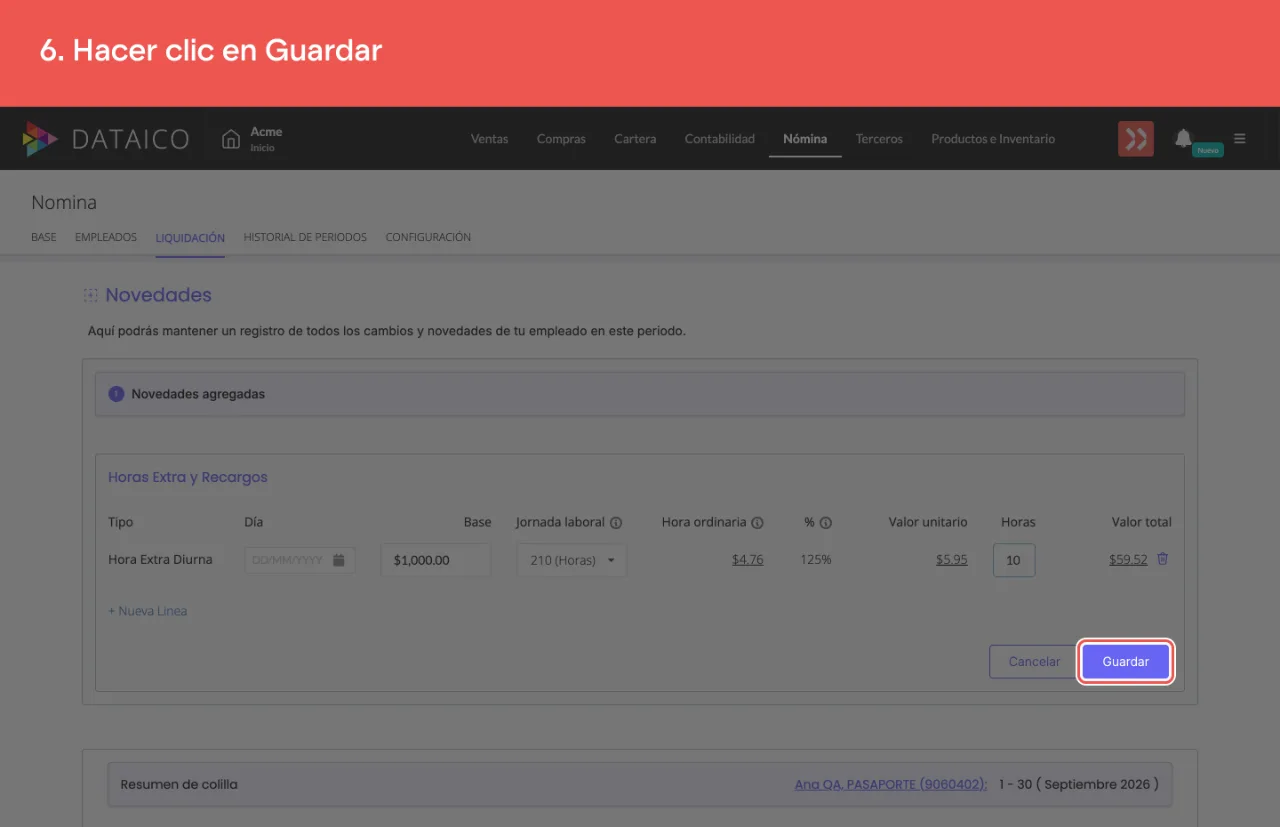Select the LIQUIDACIÓN tab

(190, 238)
